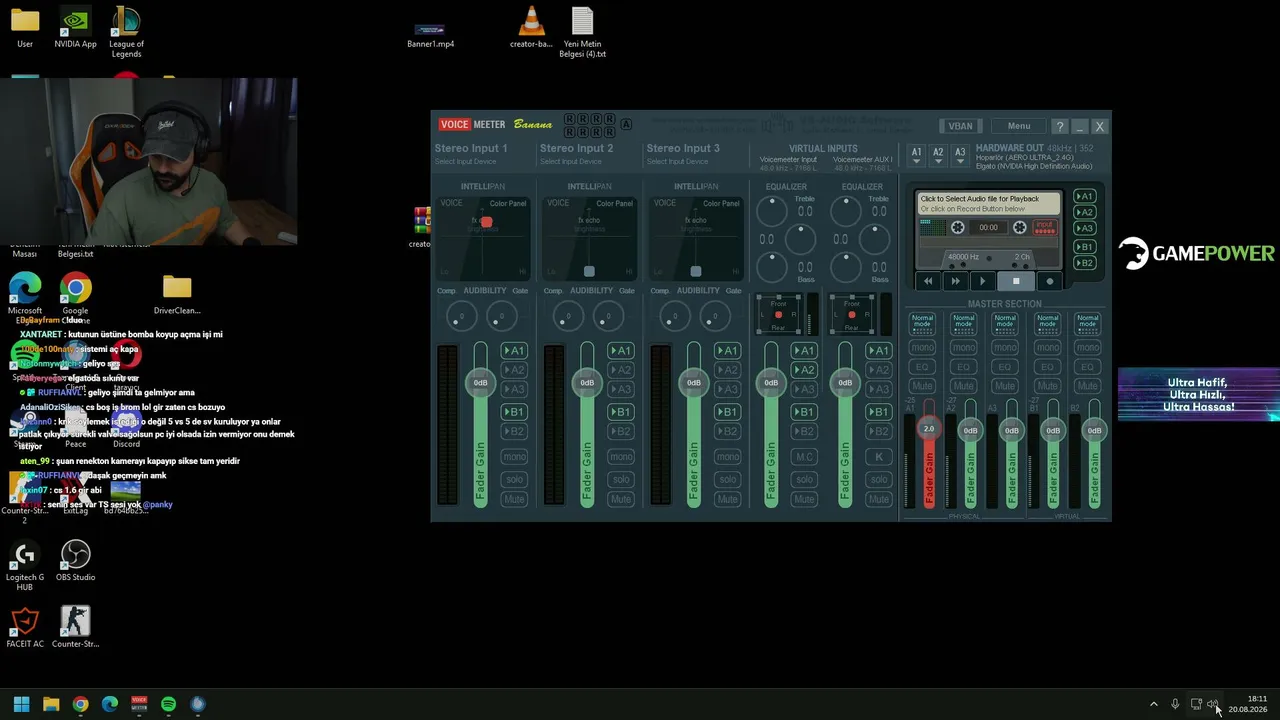Toggle mono on master bus B1

click(x=1047, y=348)
